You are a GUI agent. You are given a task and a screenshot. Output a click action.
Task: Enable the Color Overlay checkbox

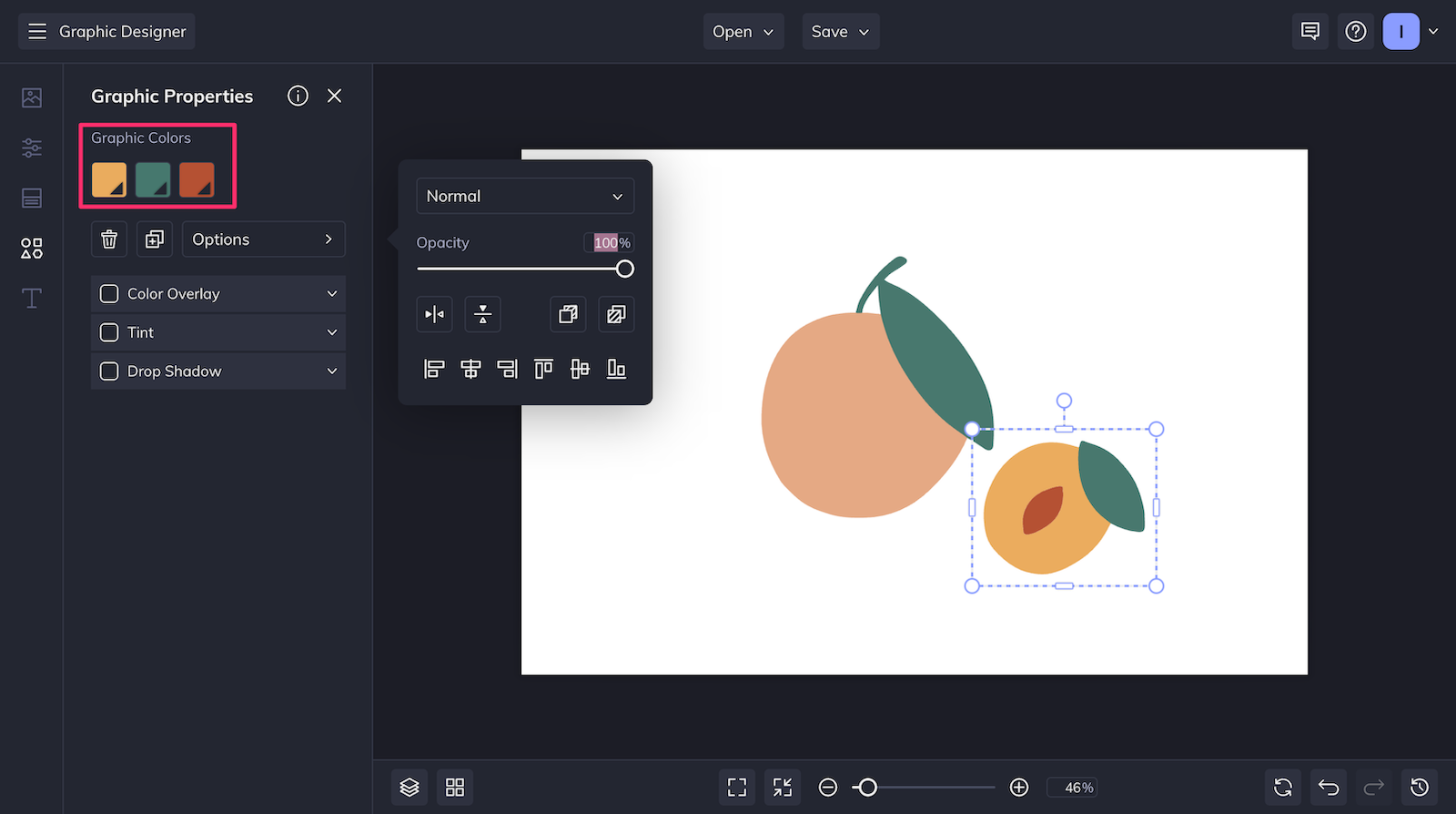click(x=109, y=294)
